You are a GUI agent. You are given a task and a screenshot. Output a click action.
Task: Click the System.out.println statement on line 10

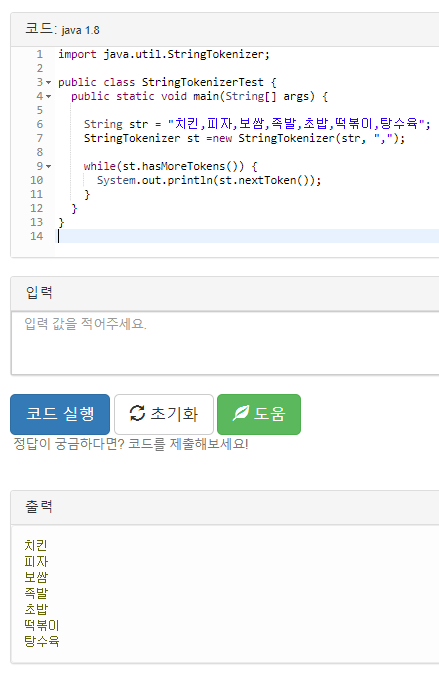pyautogui.click(x=209, y=180)
